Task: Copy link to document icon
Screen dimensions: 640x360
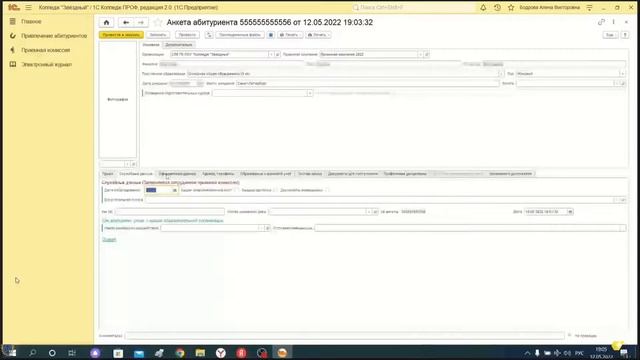Action: click(x=601, y=22)
